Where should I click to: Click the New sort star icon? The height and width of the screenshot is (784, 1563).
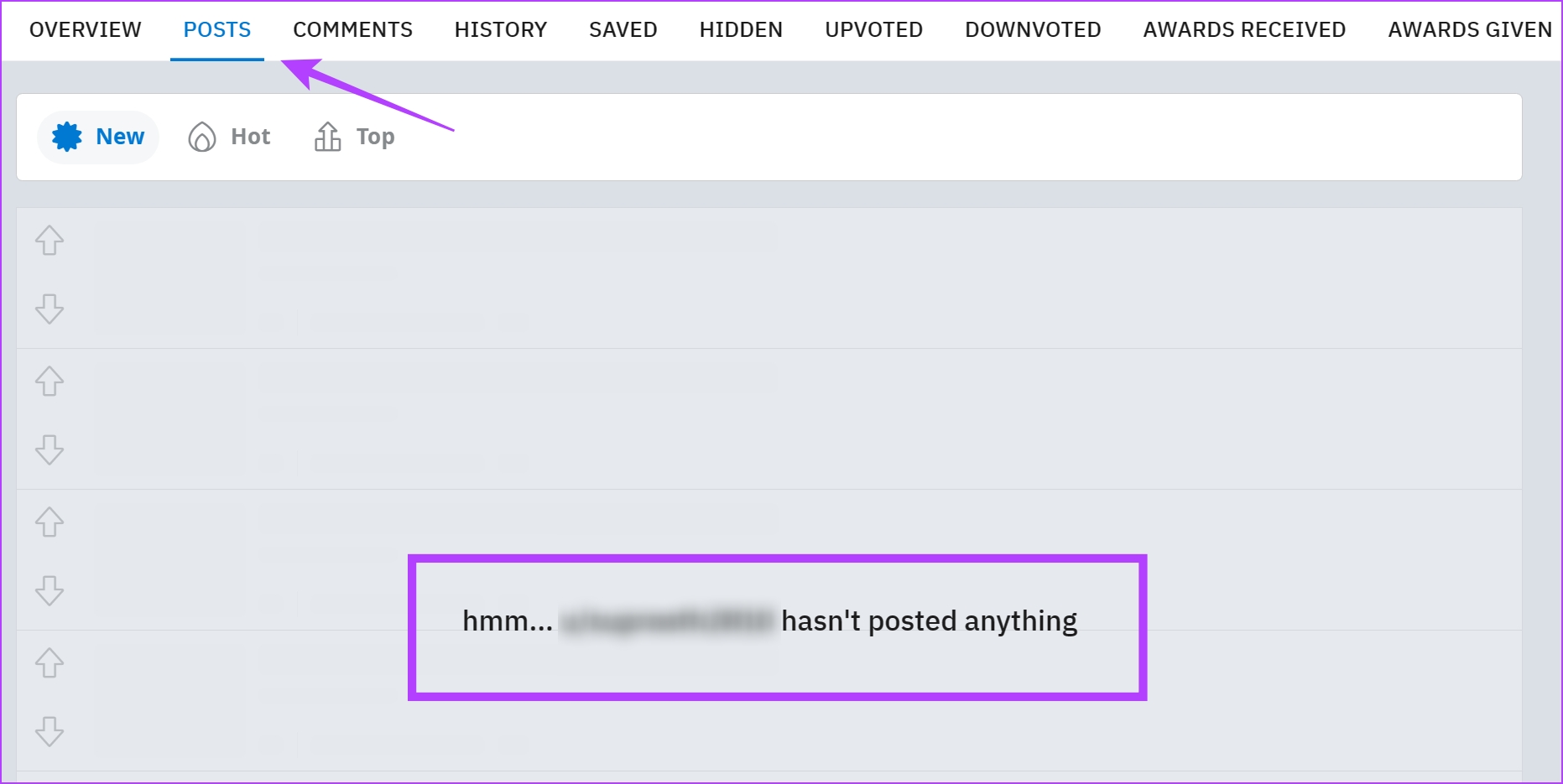(x=67, y=137)
